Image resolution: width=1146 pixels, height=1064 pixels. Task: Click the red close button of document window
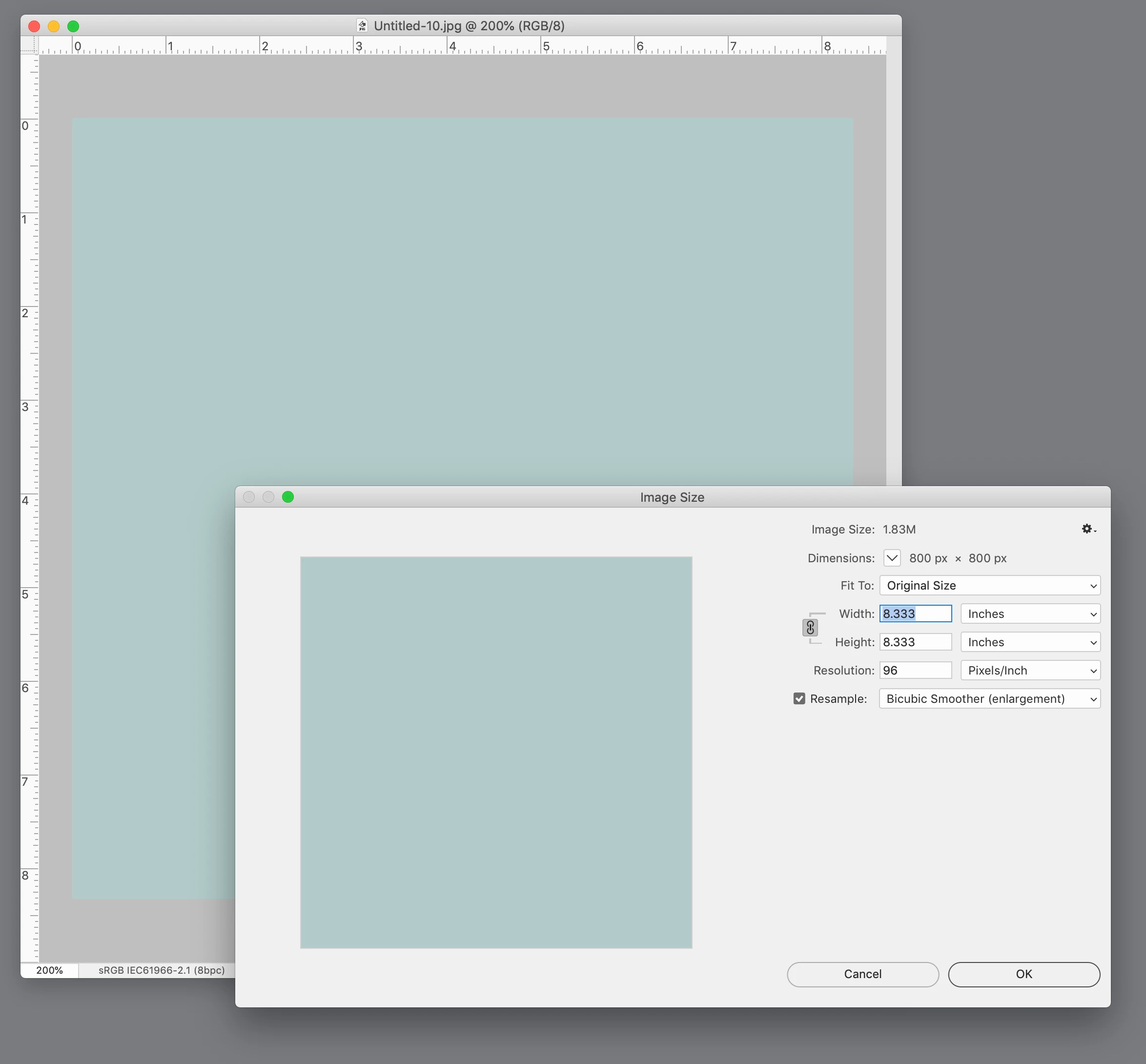[34, 26]
